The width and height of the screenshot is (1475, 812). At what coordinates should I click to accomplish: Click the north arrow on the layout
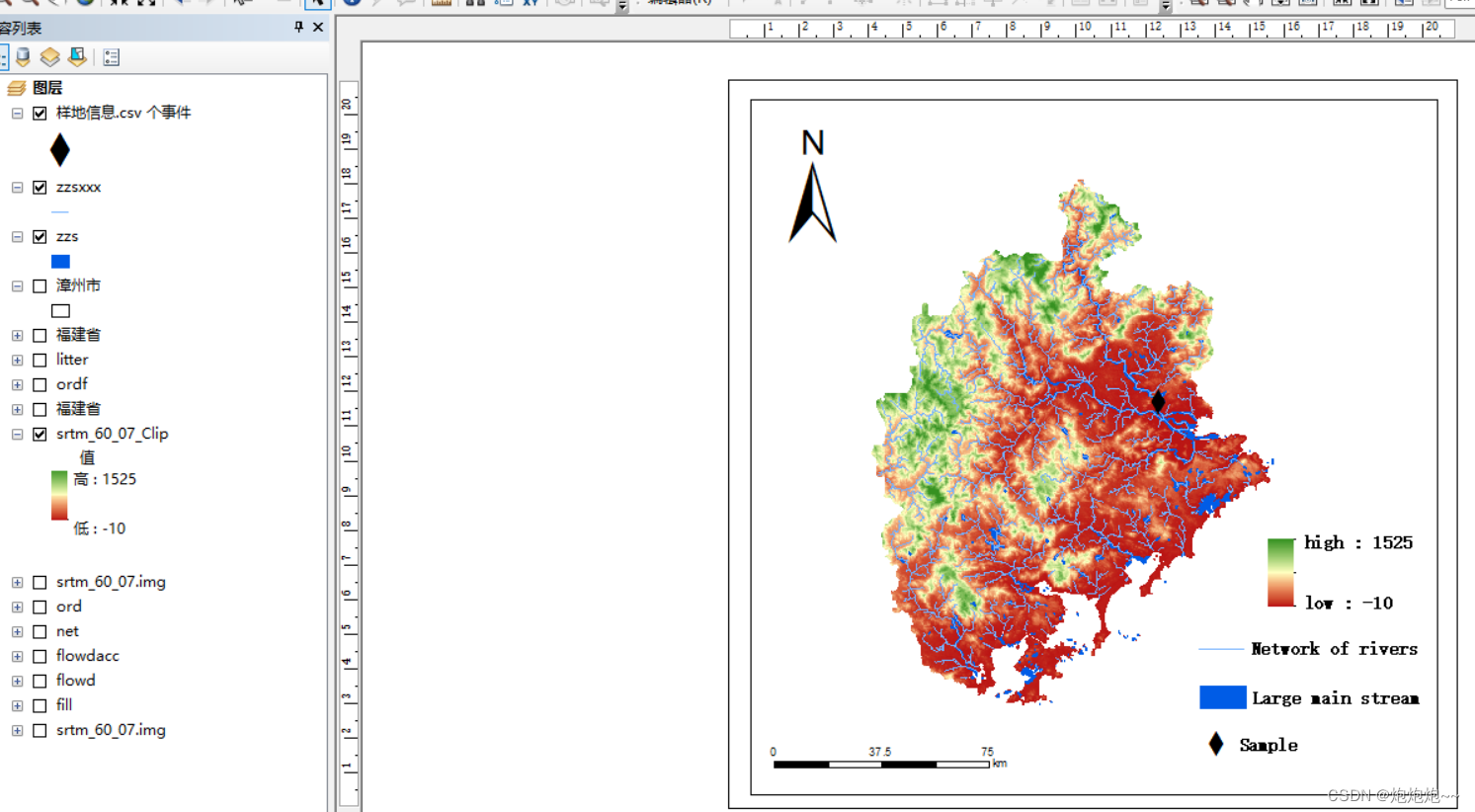(x=813, y=188)
